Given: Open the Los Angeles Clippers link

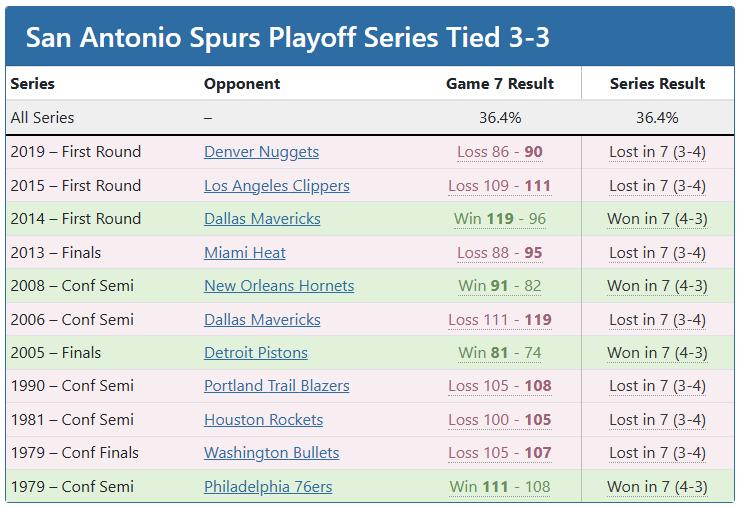Looking at the screenshot, I should pyautogui.click(x=277, y=186).
